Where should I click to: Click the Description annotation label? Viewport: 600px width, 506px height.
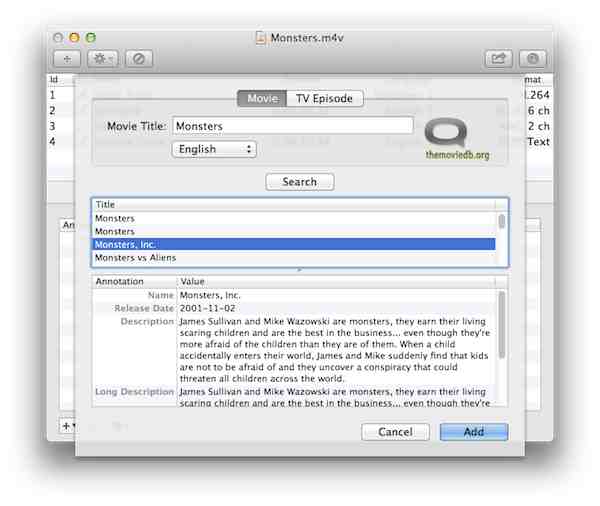click(147, 321)
